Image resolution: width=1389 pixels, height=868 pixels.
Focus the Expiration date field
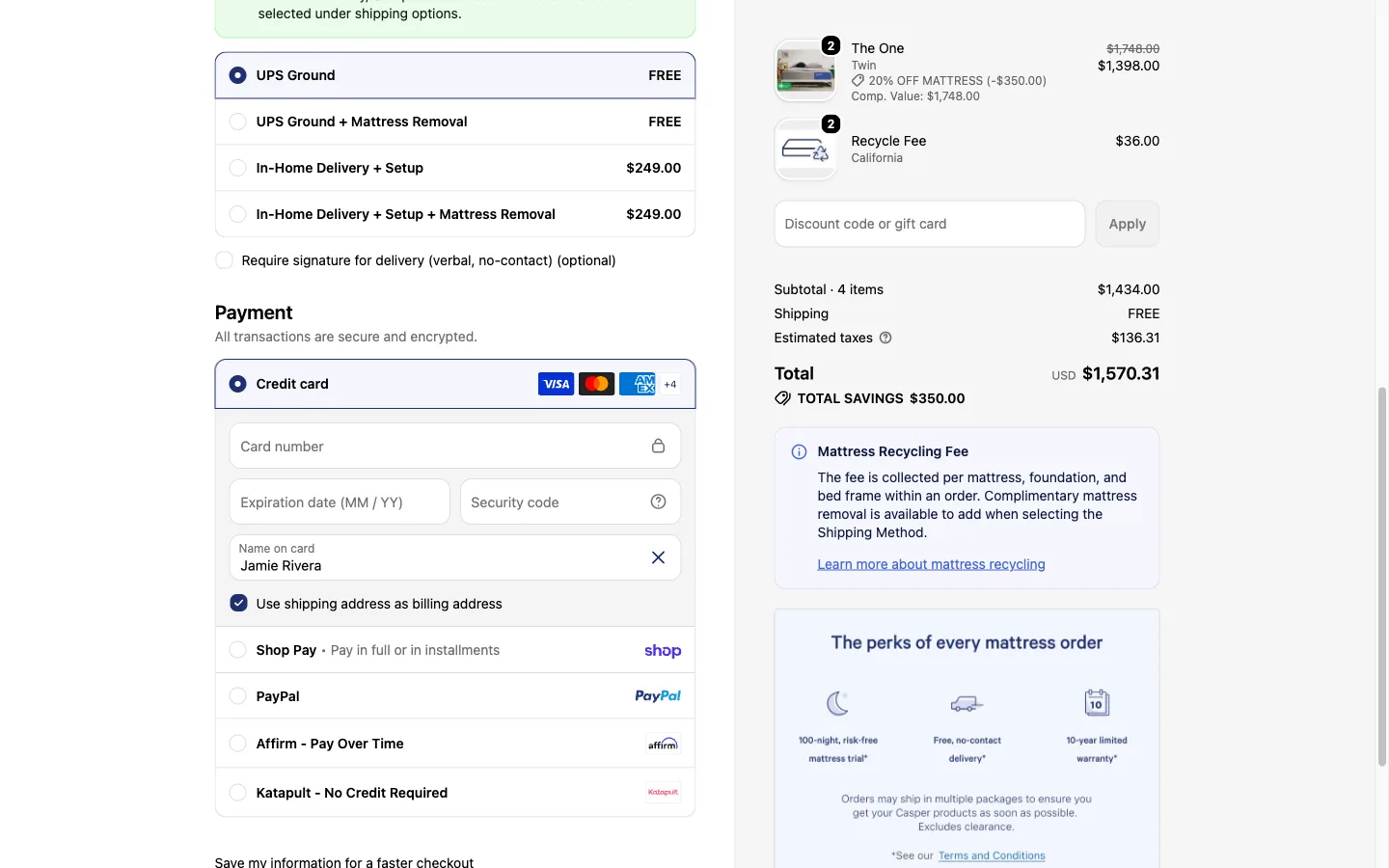click(340, 502)
